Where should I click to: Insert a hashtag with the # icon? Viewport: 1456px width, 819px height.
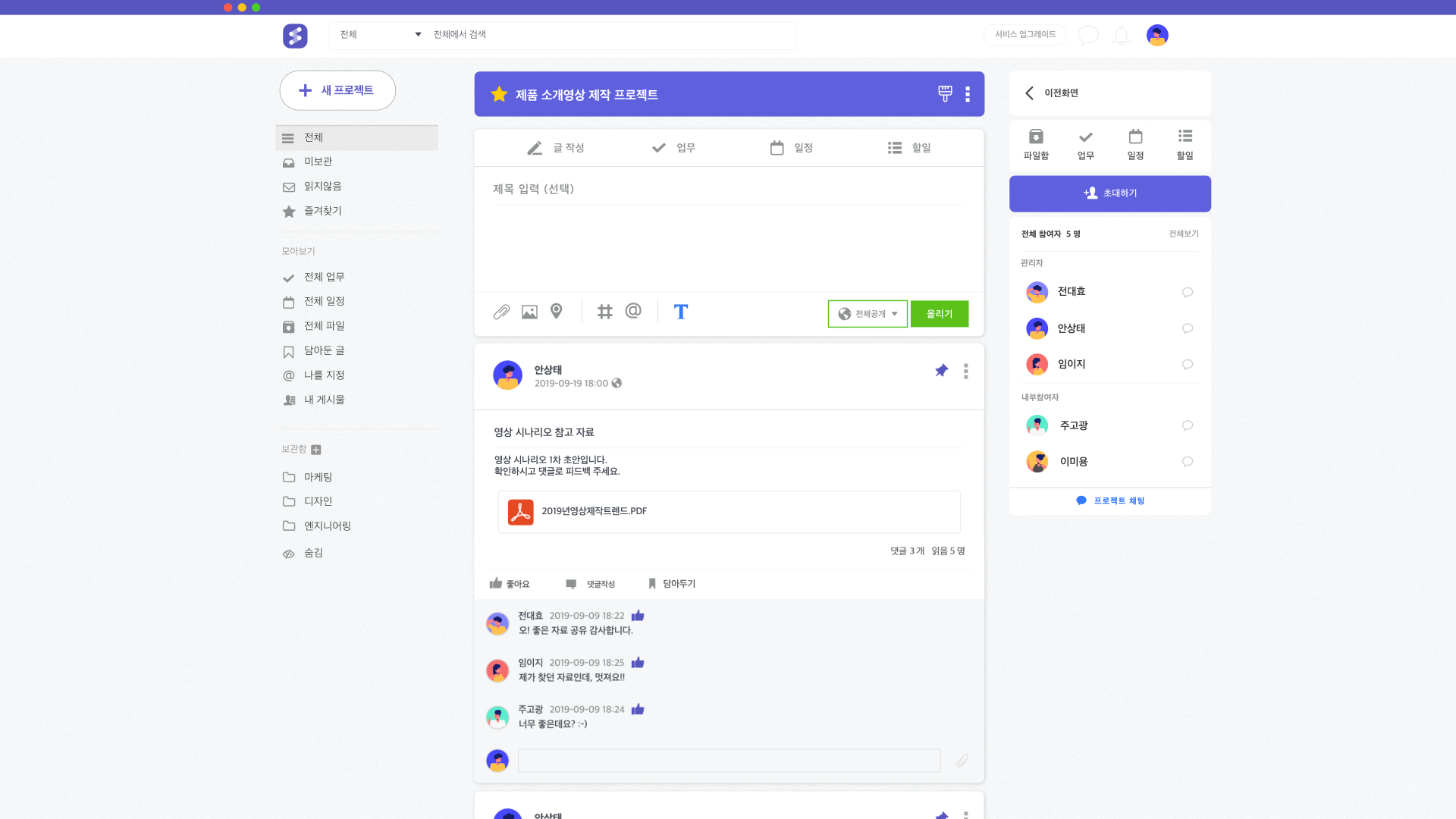point(604,312)
